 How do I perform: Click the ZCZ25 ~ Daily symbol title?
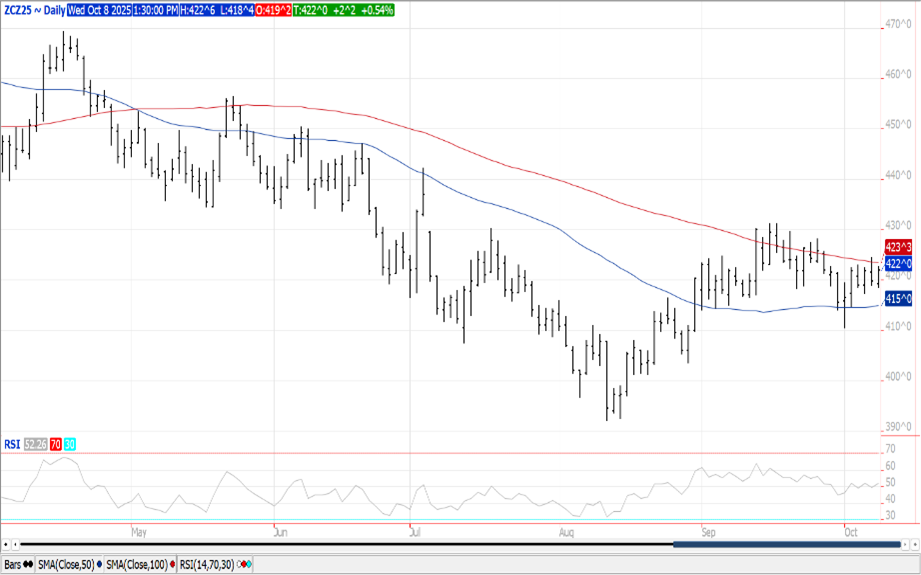[33, 9]
